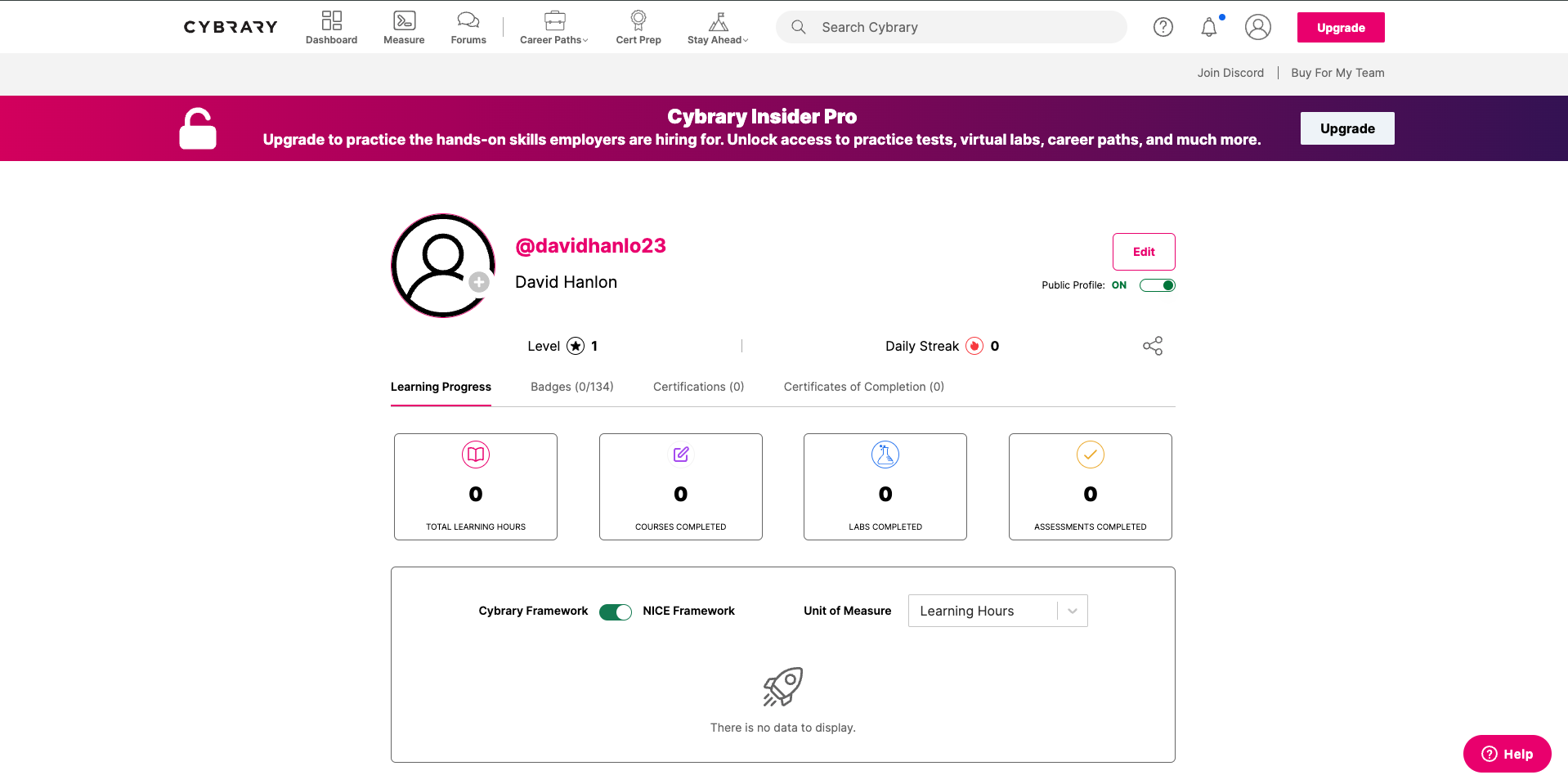The image size is (1568, 784).
Task: Click the Daily Streak flame icon
Action: [x=974, y=346]
